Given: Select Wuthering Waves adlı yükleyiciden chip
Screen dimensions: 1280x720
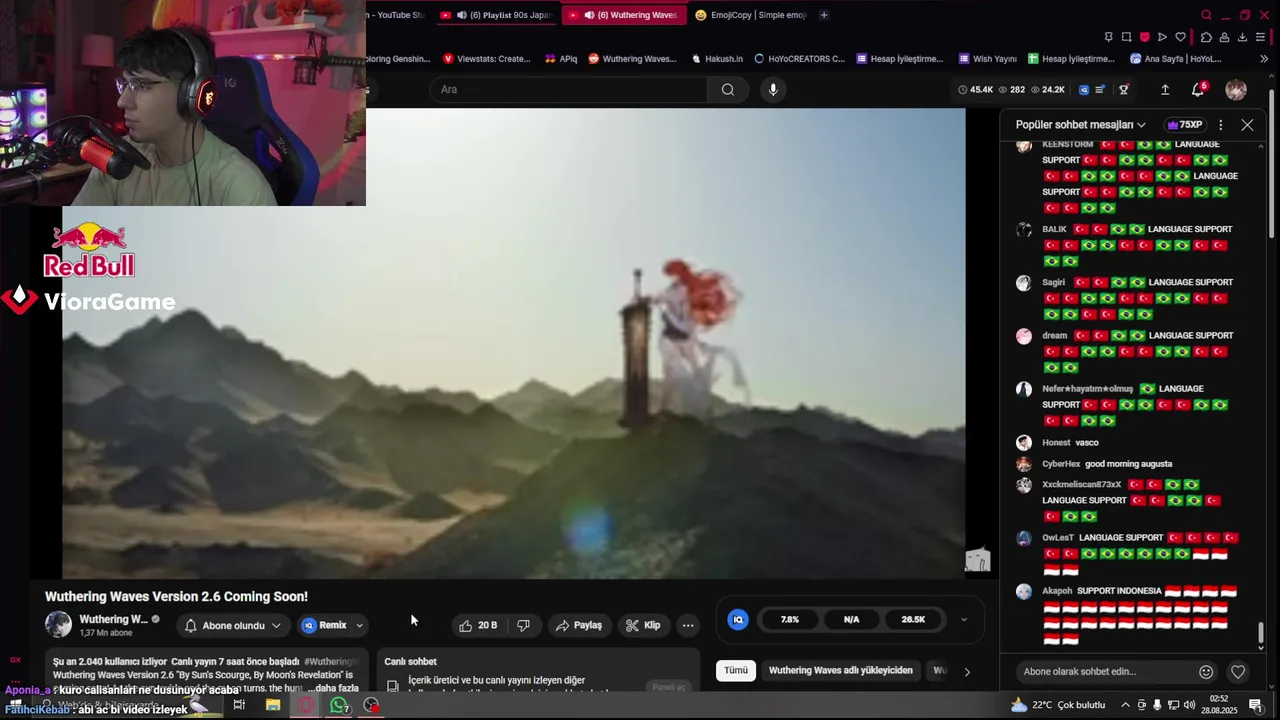Looking at the screenshot, I should (840, 671).
